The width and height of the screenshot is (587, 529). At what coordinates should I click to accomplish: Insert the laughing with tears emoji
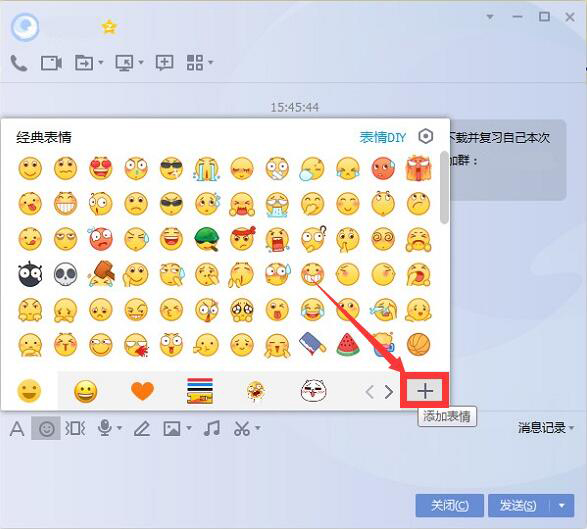312,310
